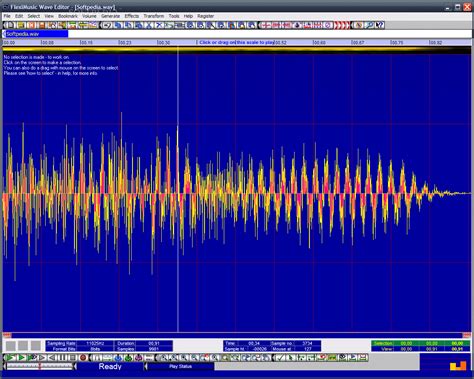Open the File menu

tap(7, 16)
